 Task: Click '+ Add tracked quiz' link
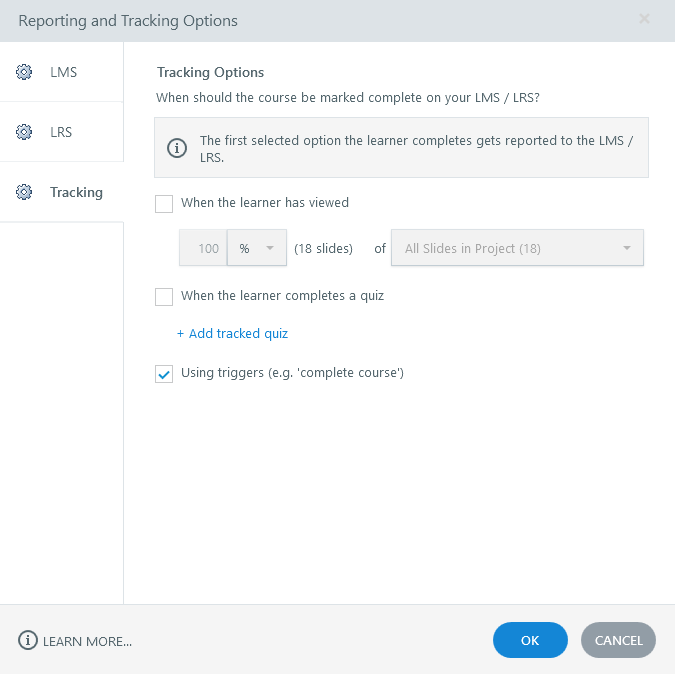[x=233, y=333]
